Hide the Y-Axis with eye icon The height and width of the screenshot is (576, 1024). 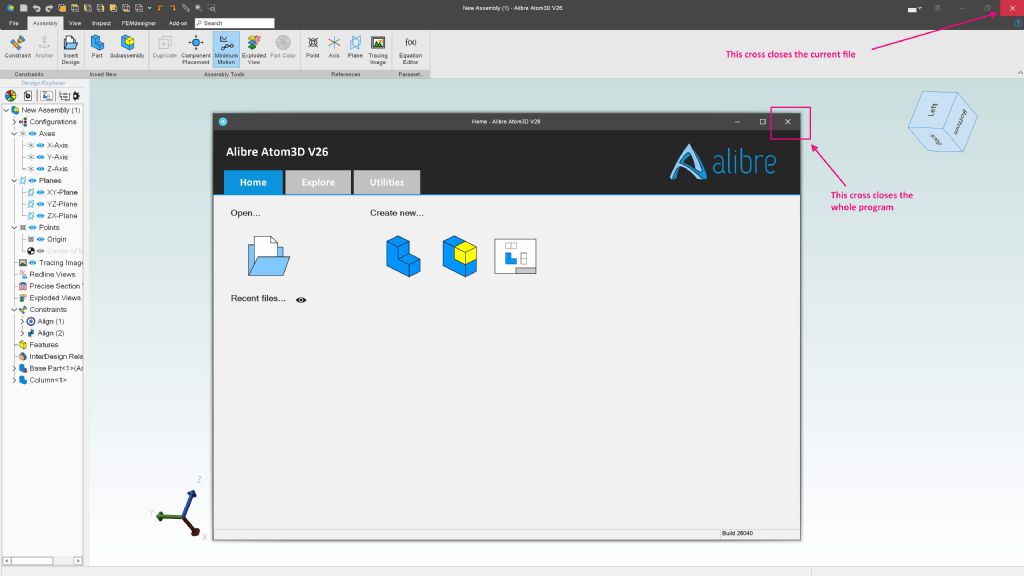pos(40,157)
